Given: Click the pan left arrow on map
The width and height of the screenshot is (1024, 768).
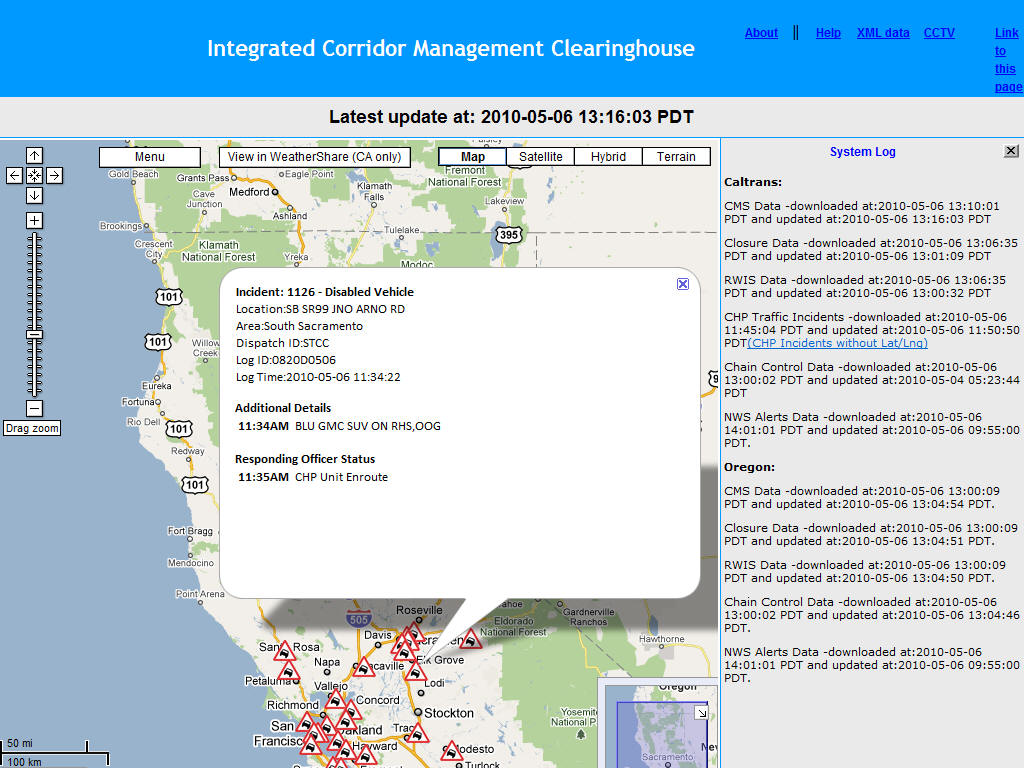Looking at the screenshot, I should tap(14, 175).
